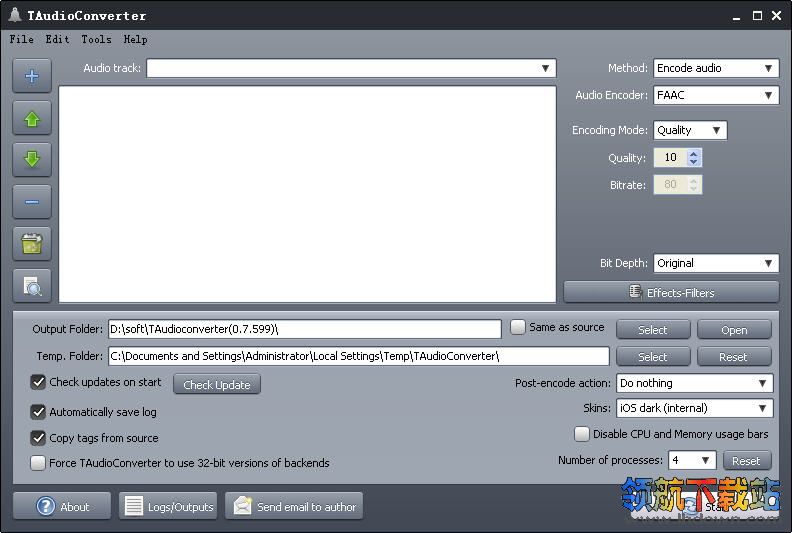792x533 pixels.
Task: Clear the file list with recycle bin icon
Action: tap(32, 245)
